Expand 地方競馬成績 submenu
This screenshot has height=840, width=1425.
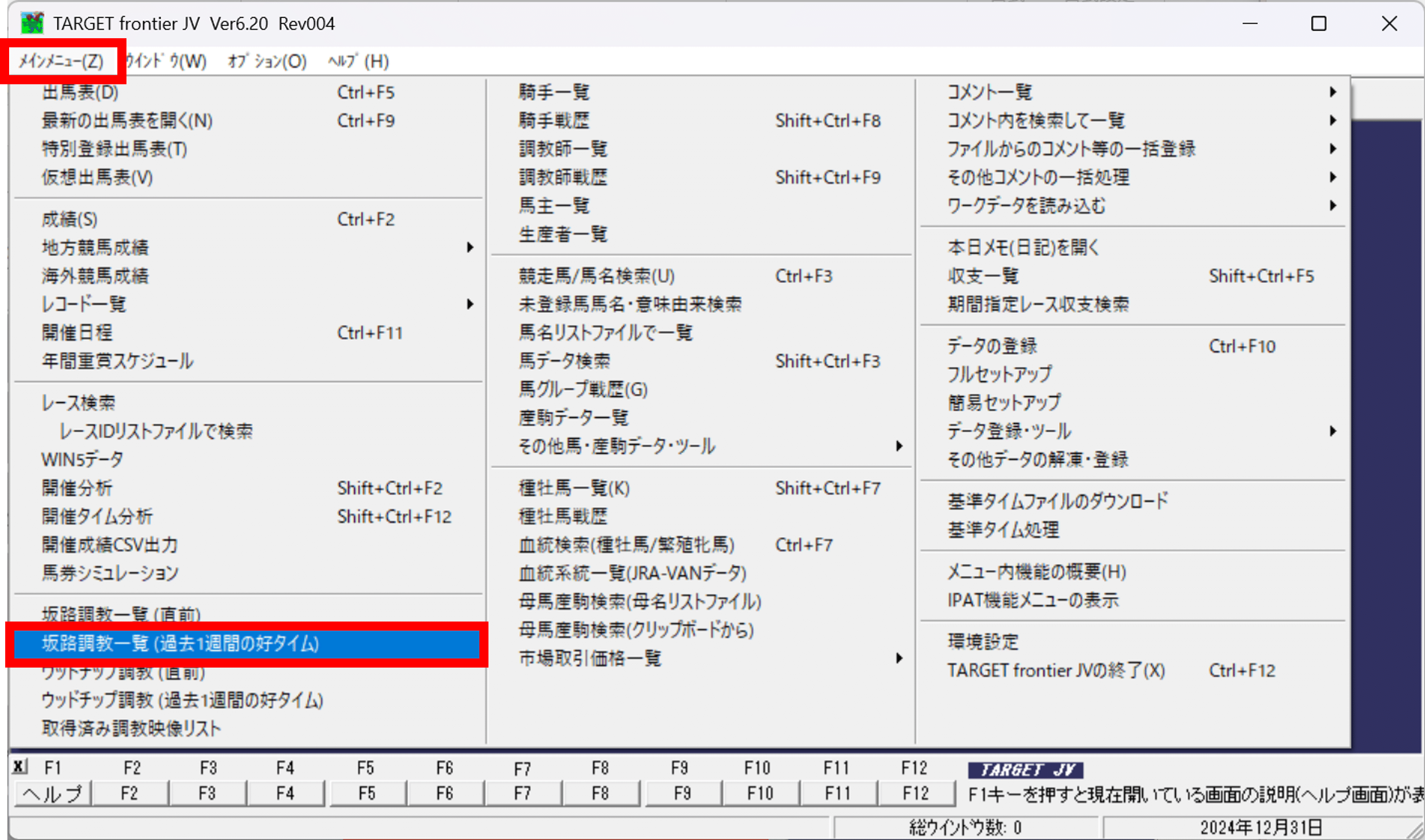coord(248,248)
